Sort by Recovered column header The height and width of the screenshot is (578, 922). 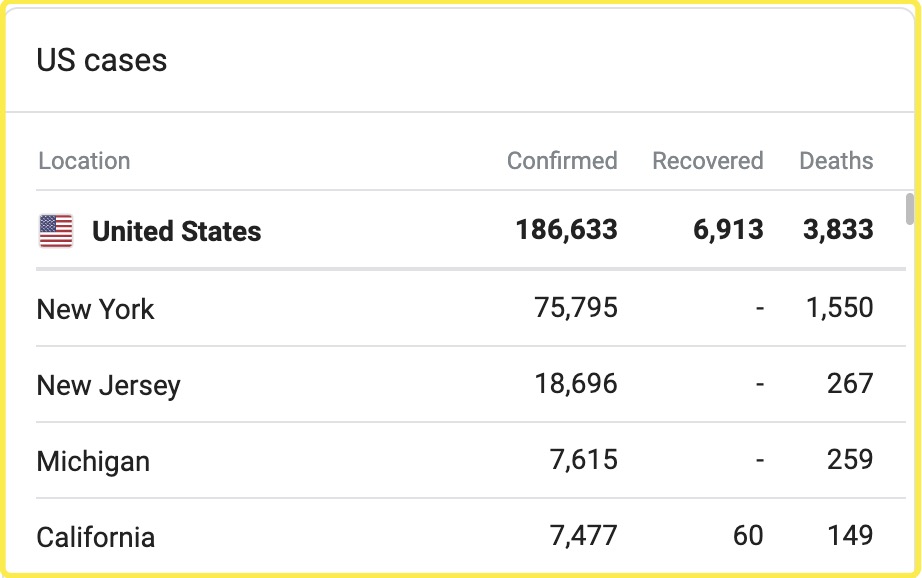pyautogui.click(x=707, y=161)
